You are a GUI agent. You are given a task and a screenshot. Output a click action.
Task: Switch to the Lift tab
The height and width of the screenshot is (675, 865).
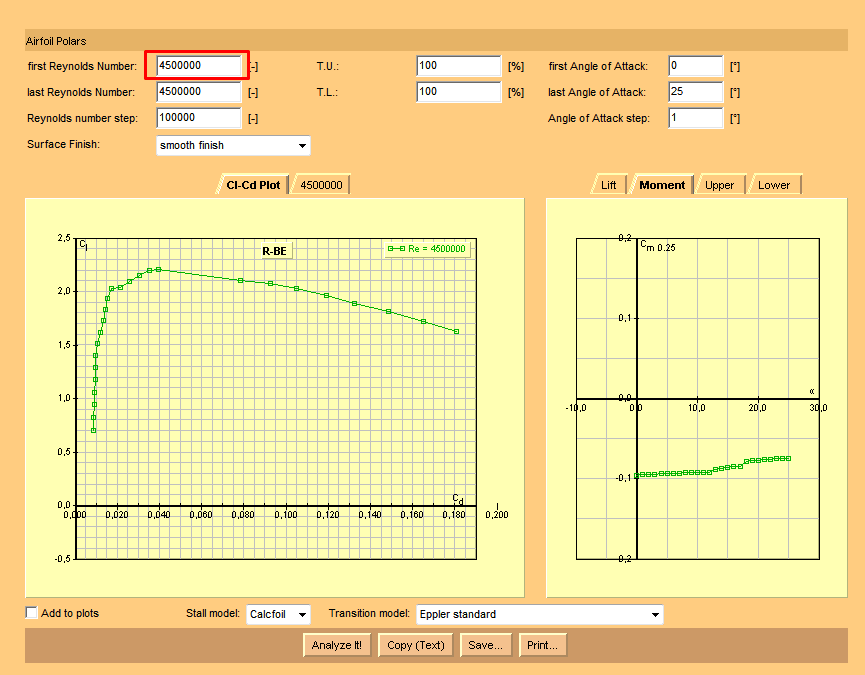[608, 185]
